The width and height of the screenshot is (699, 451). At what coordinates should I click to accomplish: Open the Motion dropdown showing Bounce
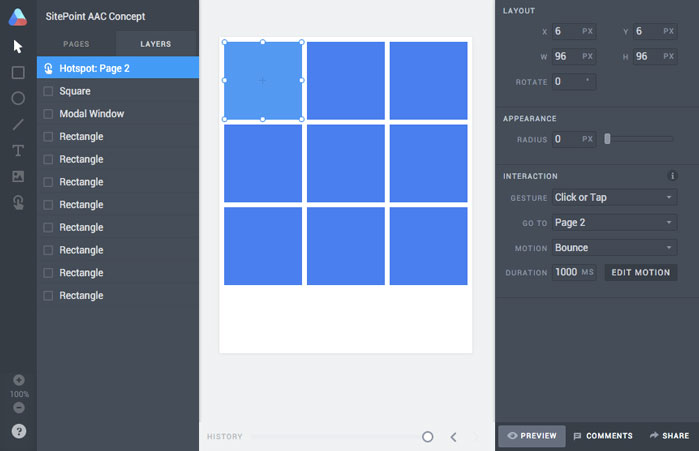[x=614, y=247]
